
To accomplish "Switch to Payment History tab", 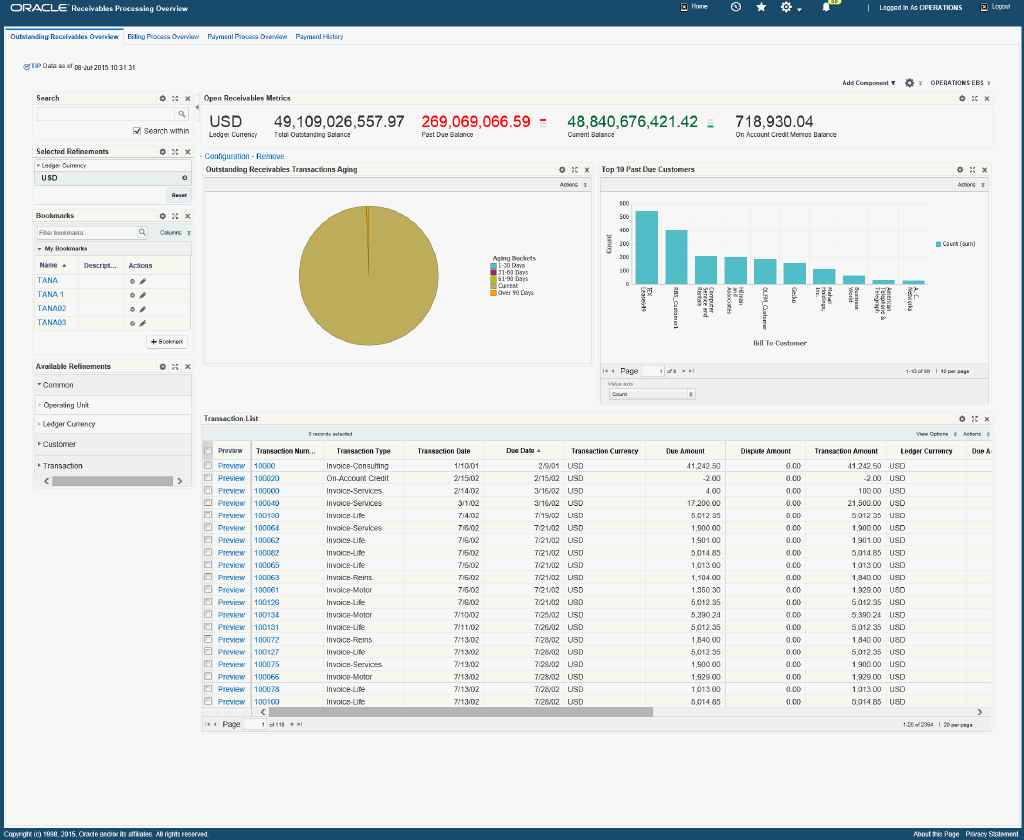I will click(319, 37).
